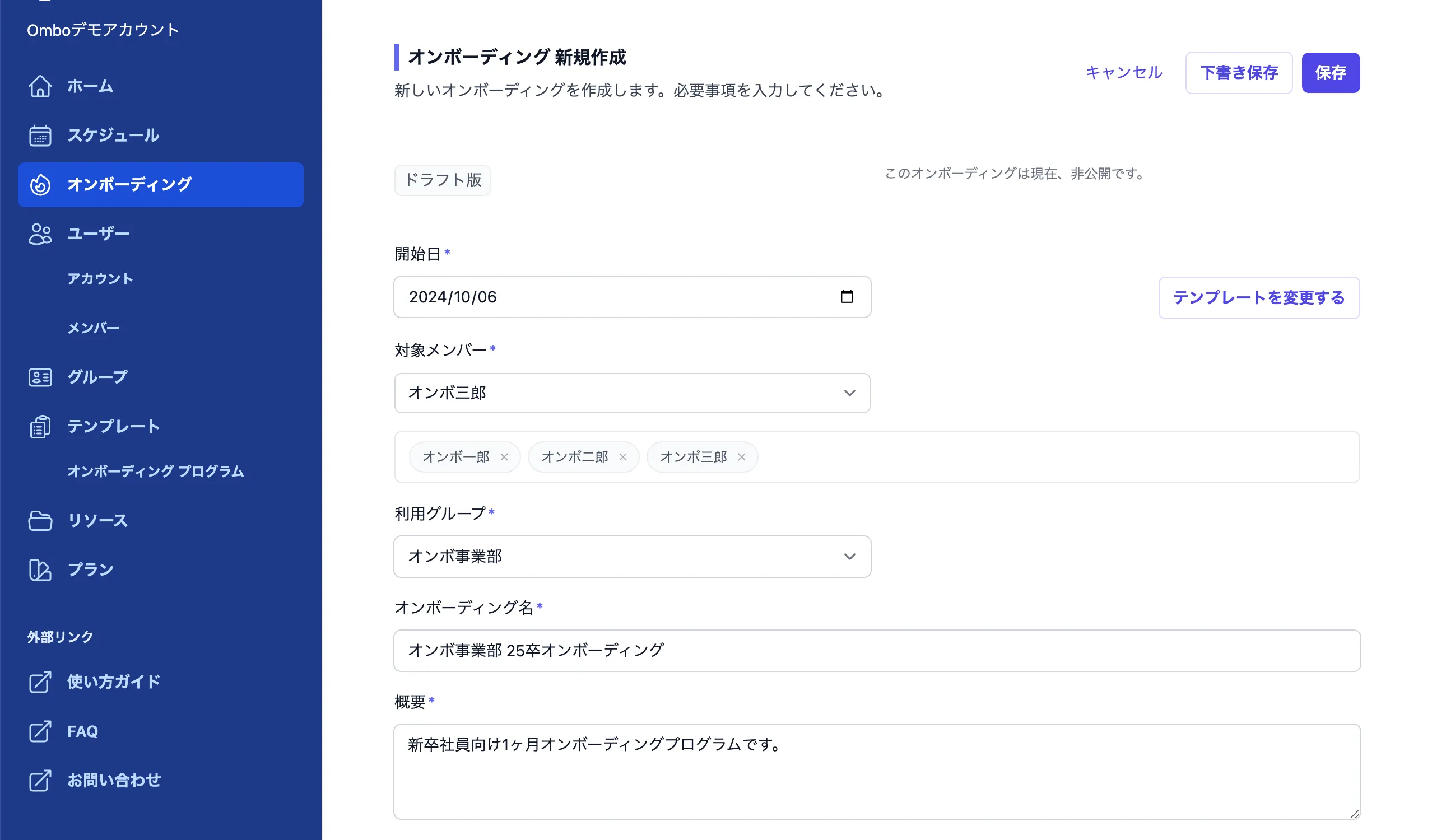Open プラン in sidebar

tap(160, 570)
